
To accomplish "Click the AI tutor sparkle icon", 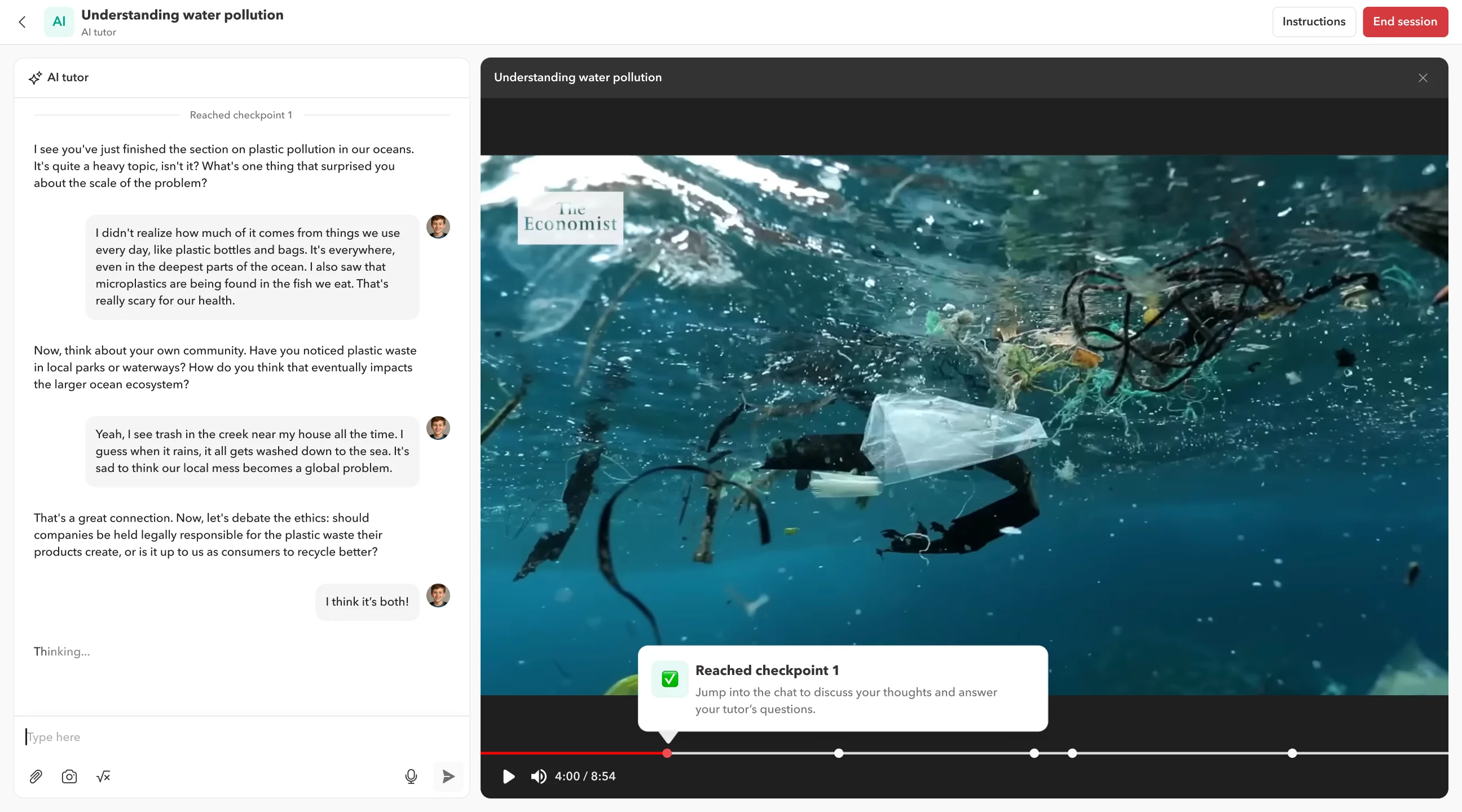I will pos(35,77).
